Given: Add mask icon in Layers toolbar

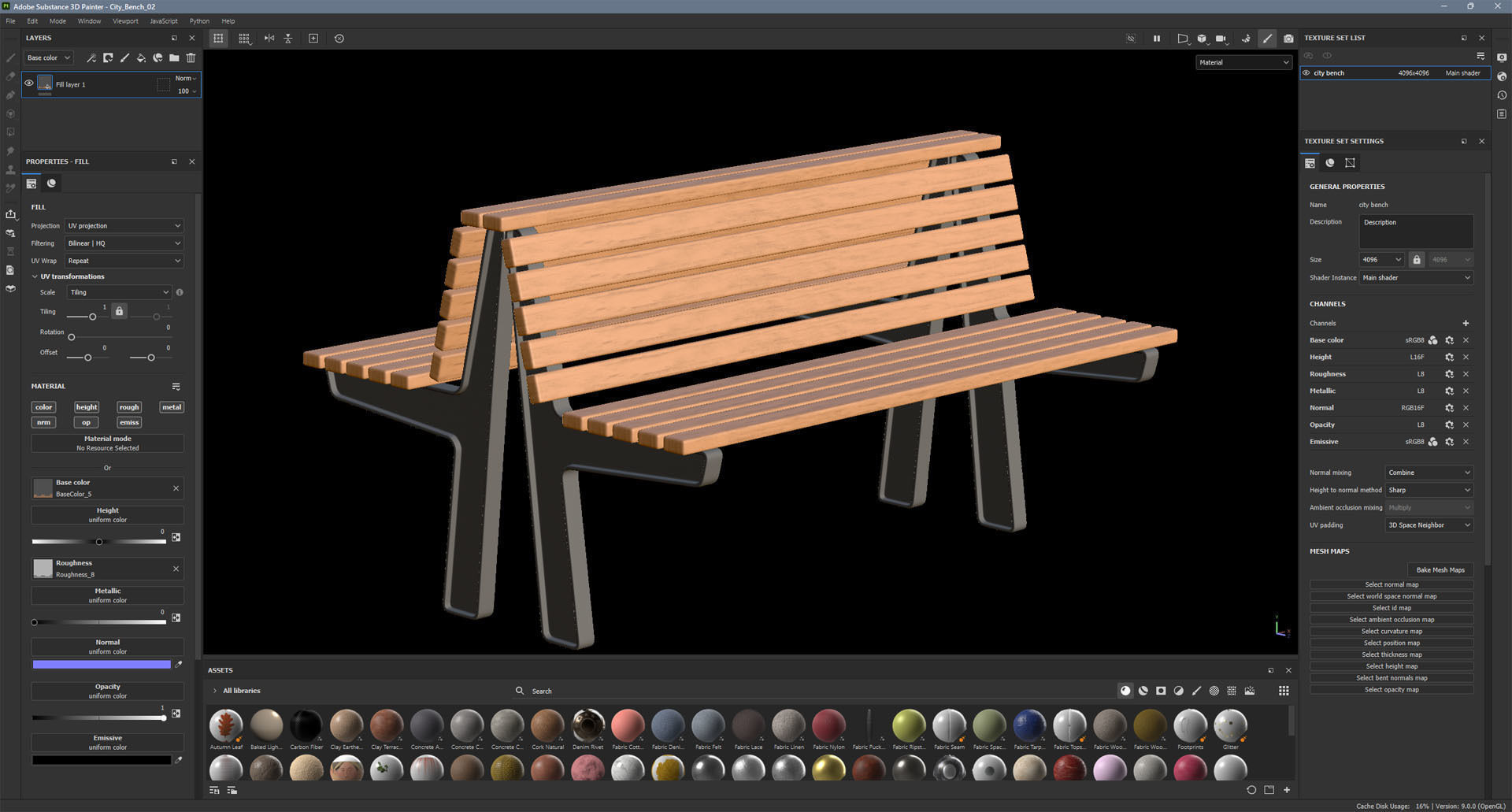Looking at the screenshot, I should click(x=108, y=57).
